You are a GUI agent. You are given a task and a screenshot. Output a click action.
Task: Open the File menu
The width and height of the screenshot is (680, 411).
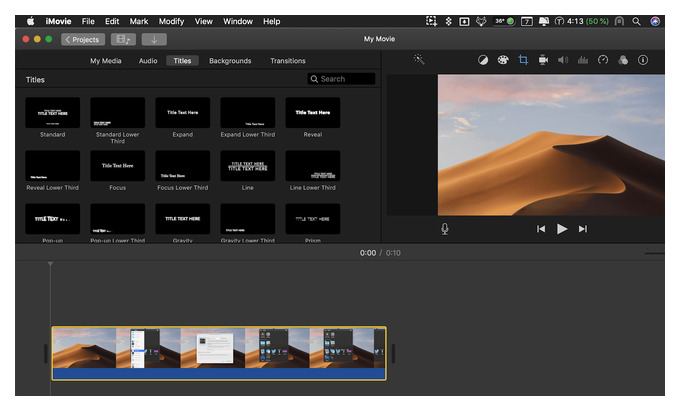point(88,21)
